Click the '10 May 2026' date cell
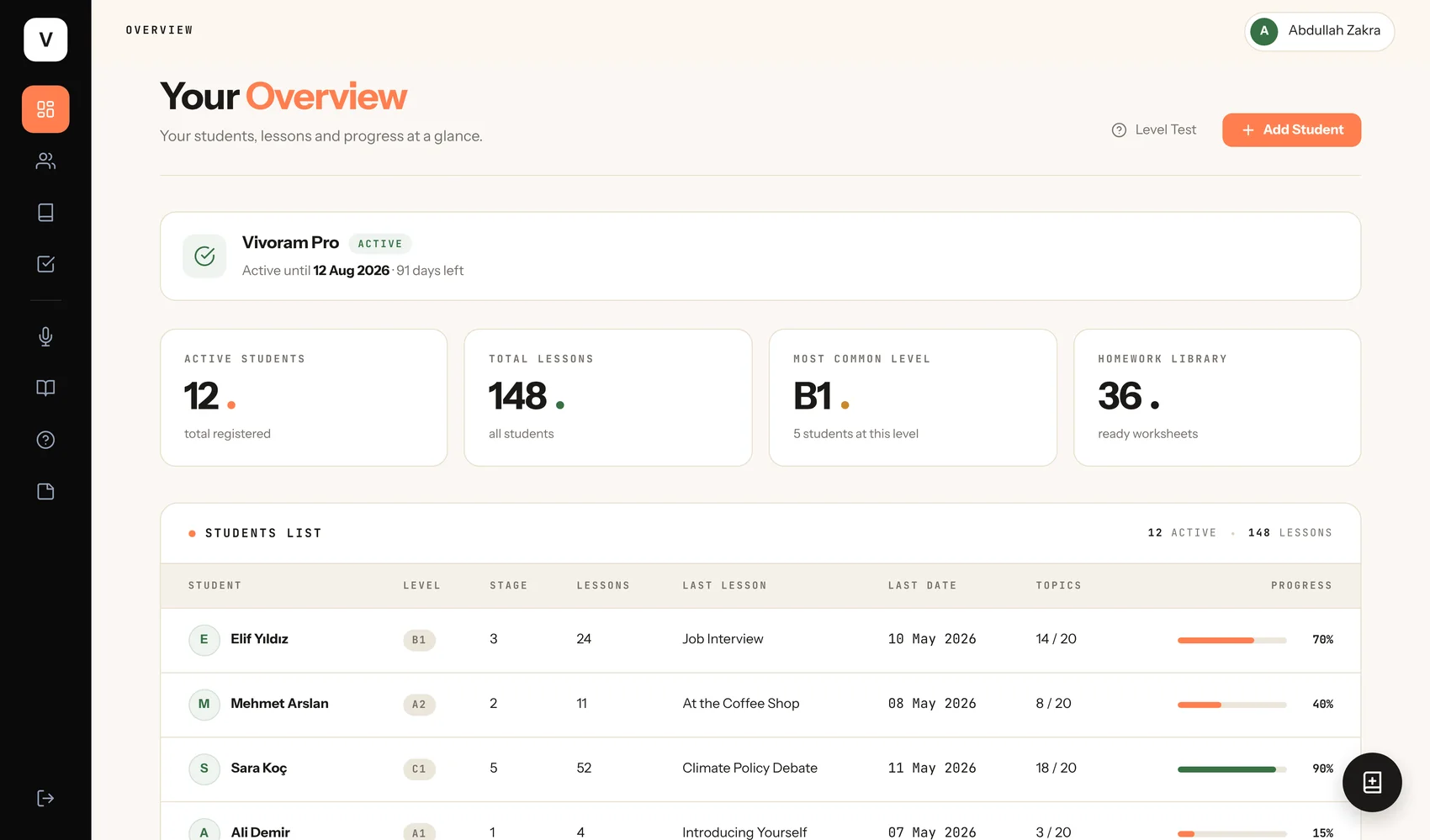The height and width of the screenshot is (840, 1430). coord(932,639)
